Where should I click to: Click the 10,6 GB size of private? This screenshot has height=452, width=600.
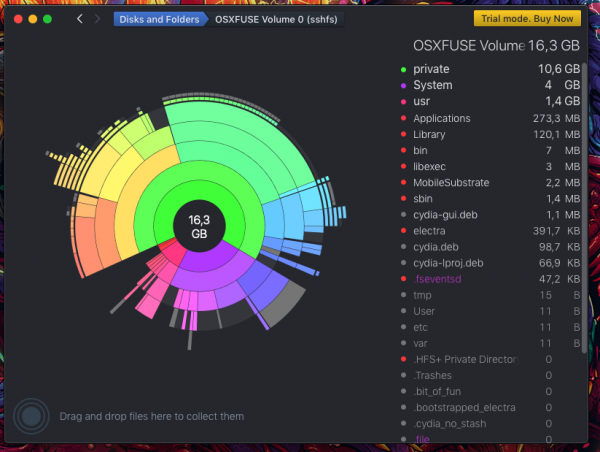pos(559,69)
